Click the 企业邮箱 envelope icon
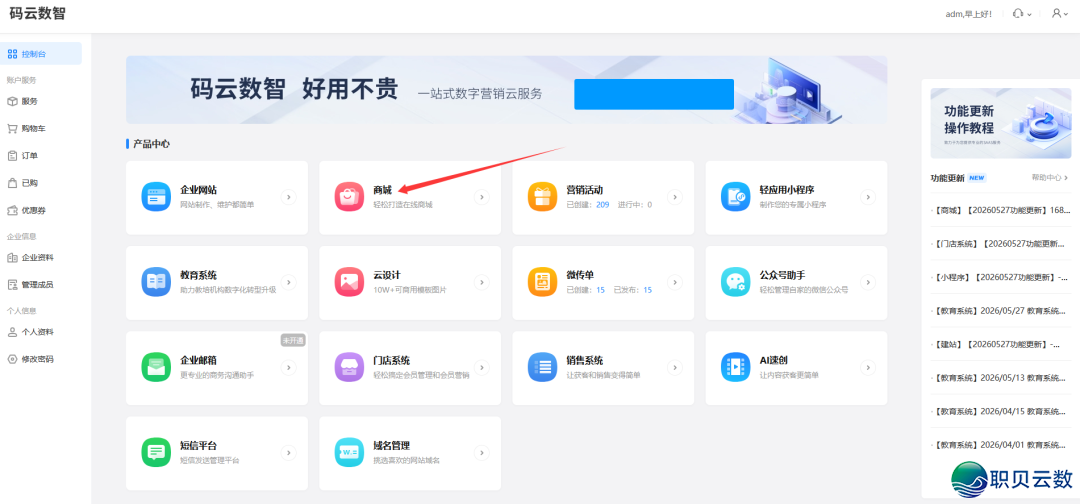Screen dimensions: 1080x504 coord(156,367)
